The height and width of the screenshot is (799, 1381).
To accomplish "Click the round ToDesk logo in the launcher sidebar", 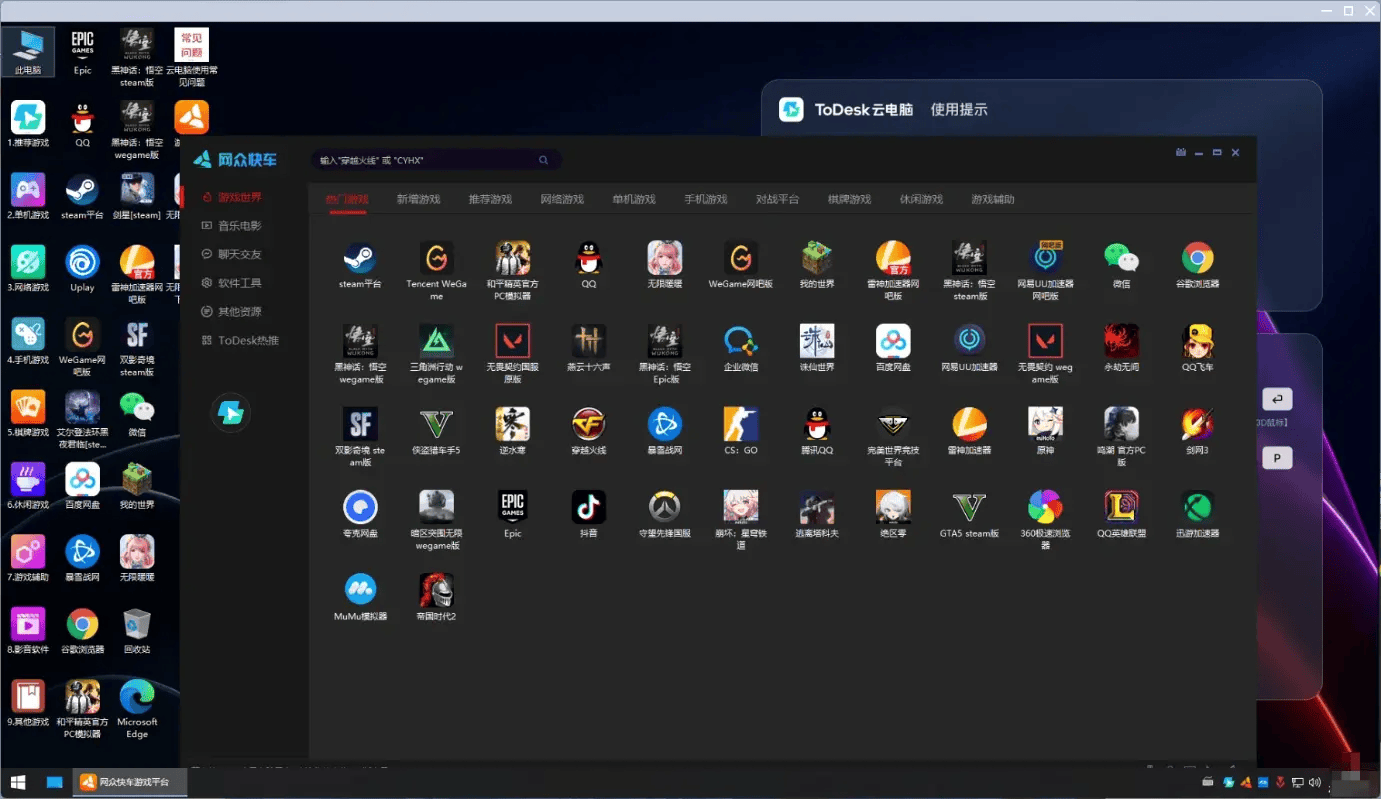I will [230, 413].
